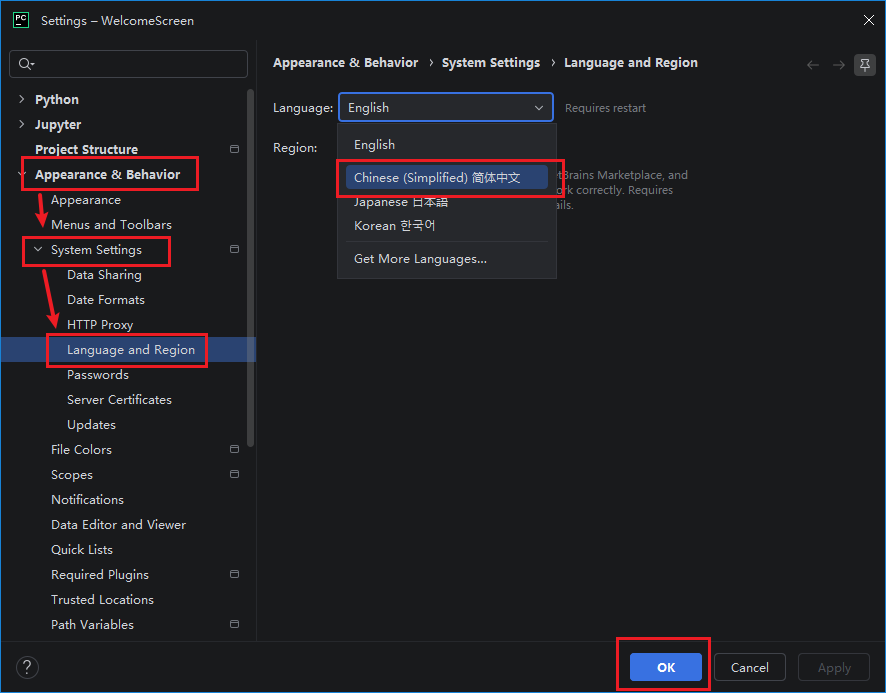
Task: Click the settings tree vertical scrollbar
Action: (250, 268)
